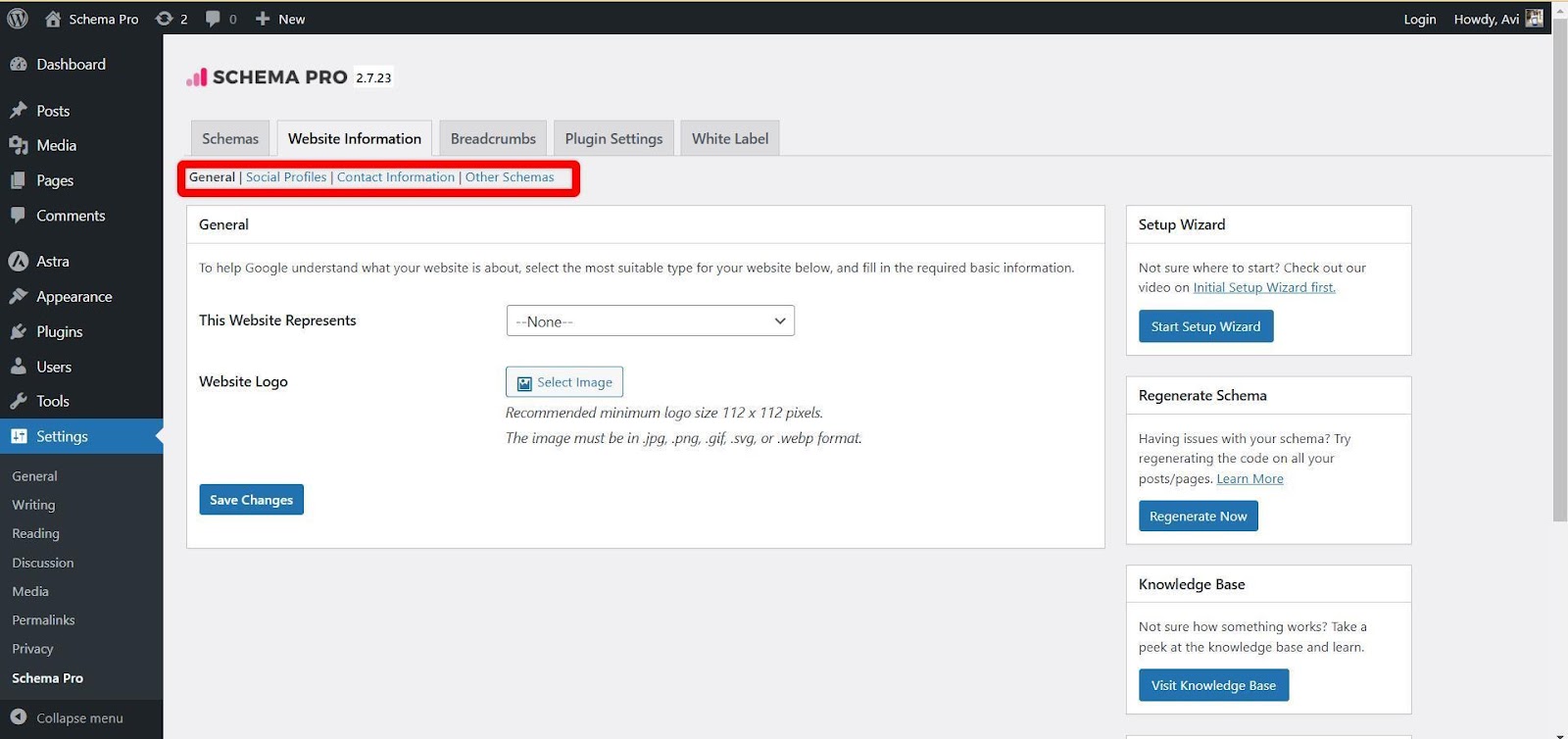Open the Schema Pro site home icon
The height and width of the screenshot is (739, 1568).
click(53, 19)
